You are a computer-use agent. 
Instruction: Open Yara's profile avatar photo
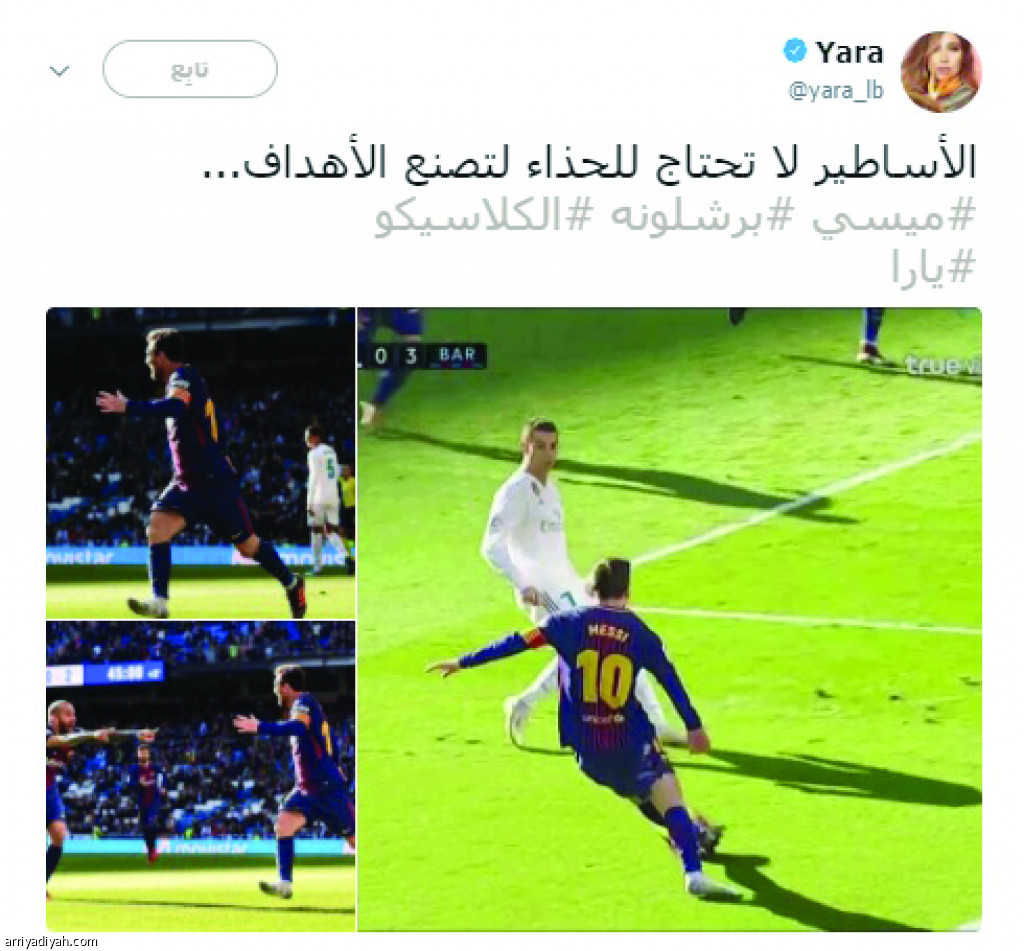940,71
